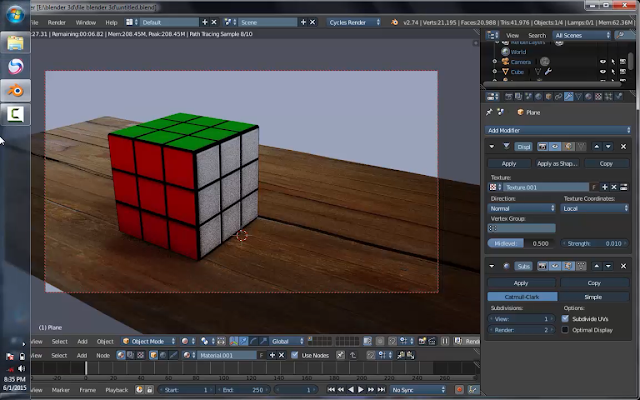Open the Object properties cube tab

point(549,97)
